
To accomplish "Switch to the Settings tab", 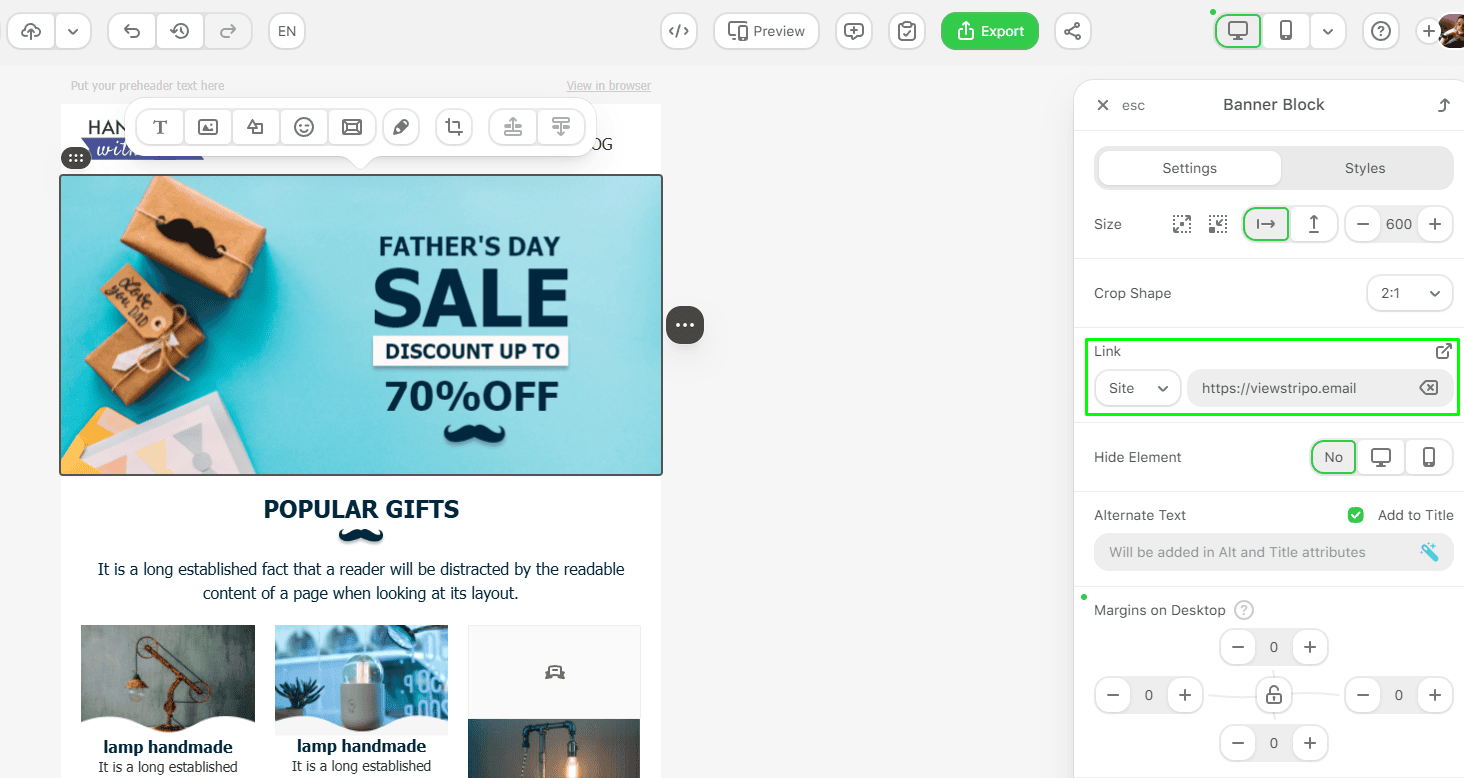I will 1189,168.
